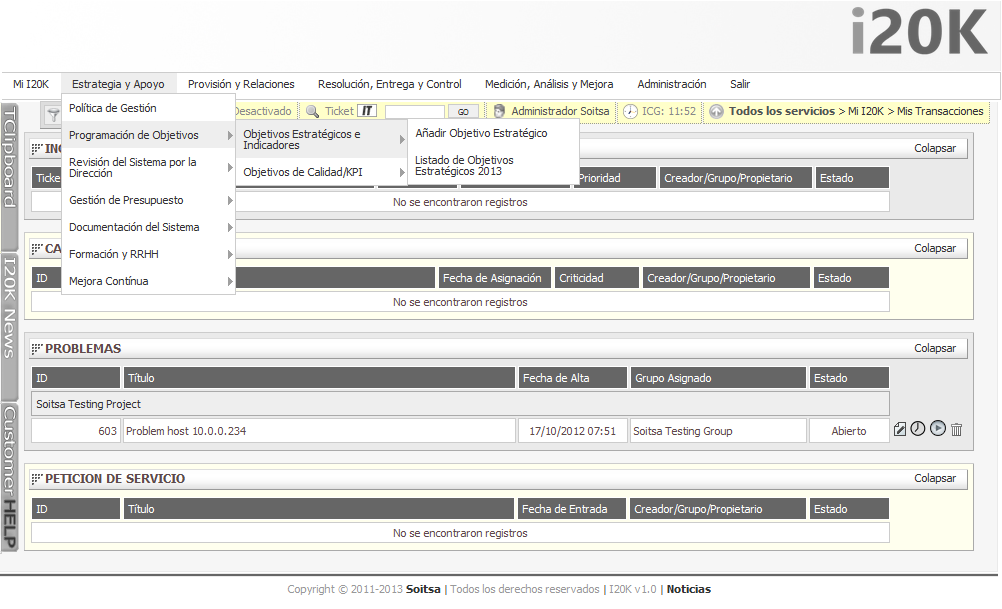Image resolution: width=1002 pixels, height=609 pixels.
Task: Click the play action icon for problem 603
Action: tap(938, 429)
